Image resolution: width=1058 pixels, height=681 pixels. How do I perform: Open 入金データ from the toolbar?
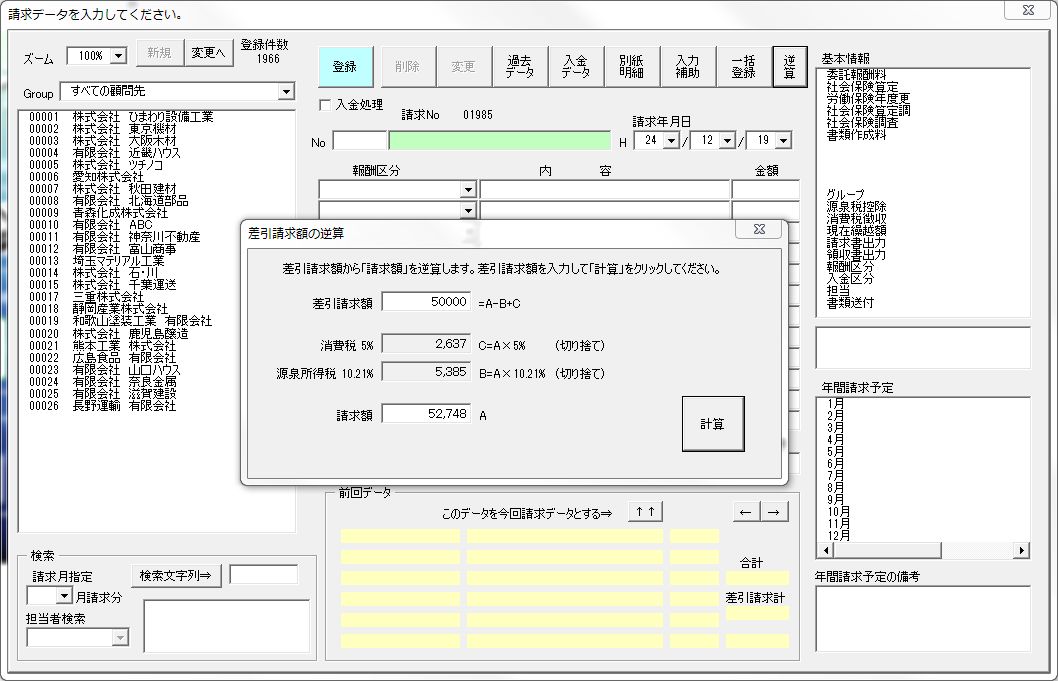[576, 67]
